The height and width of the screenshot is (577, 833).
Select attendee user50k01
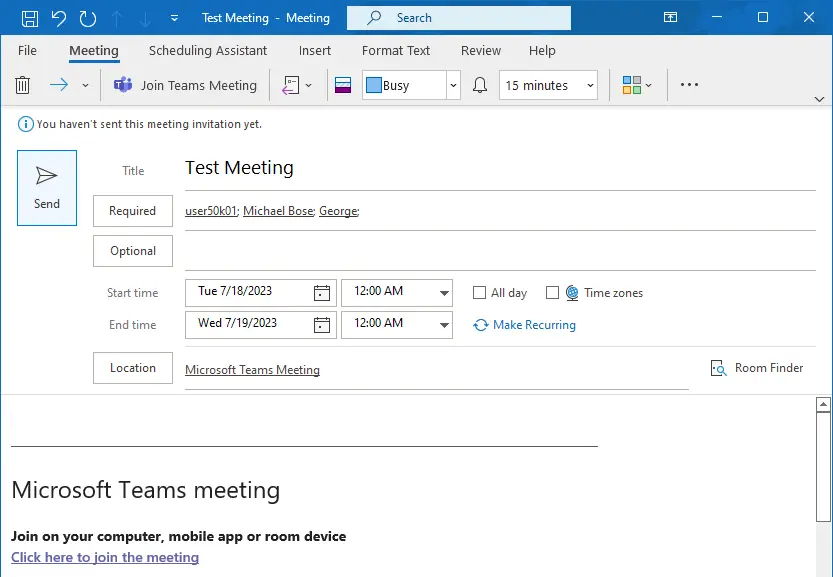211,211
